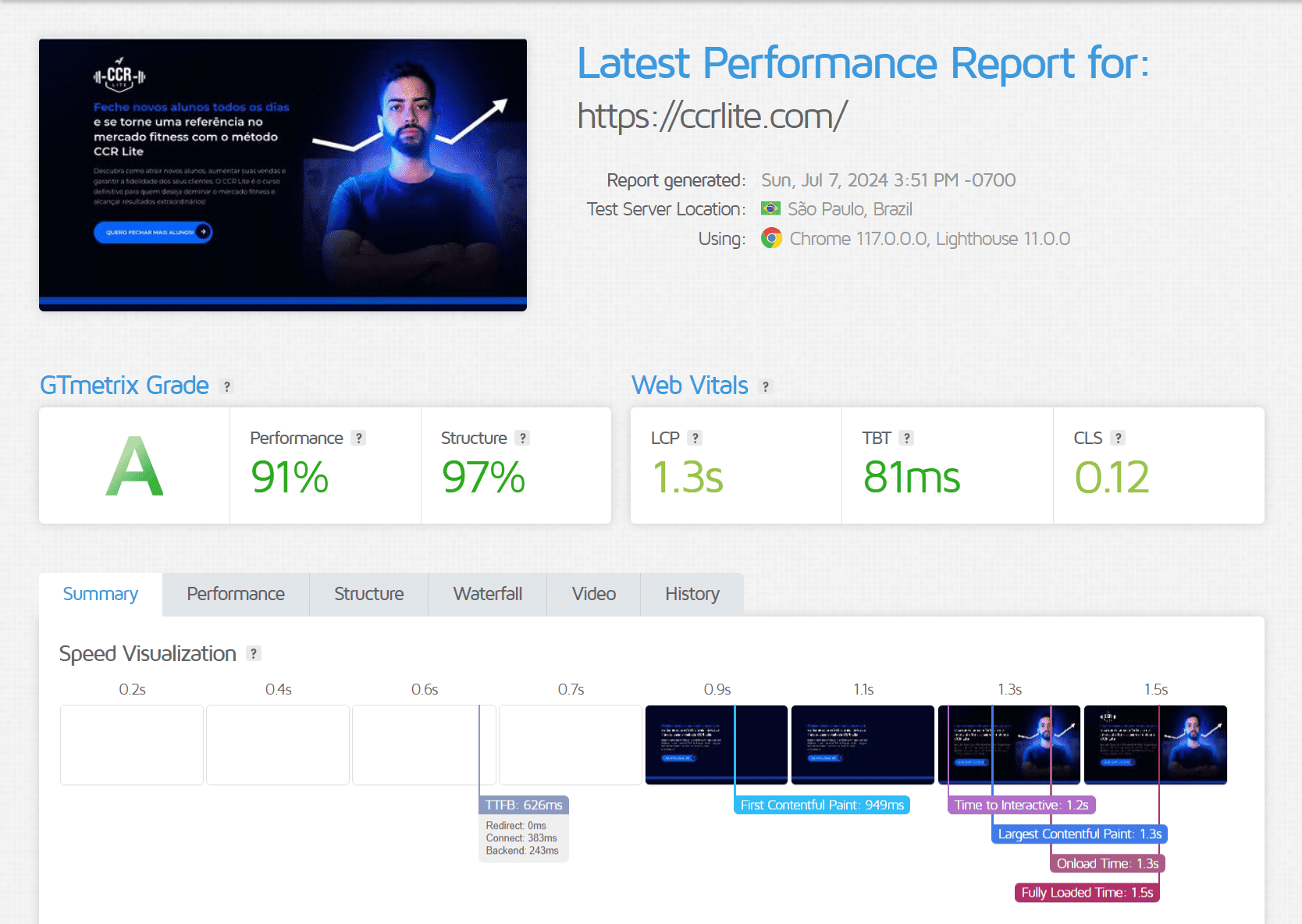This screenshot has width=1302, height=924.
Task: Click the GTmetrix Grade heading
Action: click(x=124, y=386)
